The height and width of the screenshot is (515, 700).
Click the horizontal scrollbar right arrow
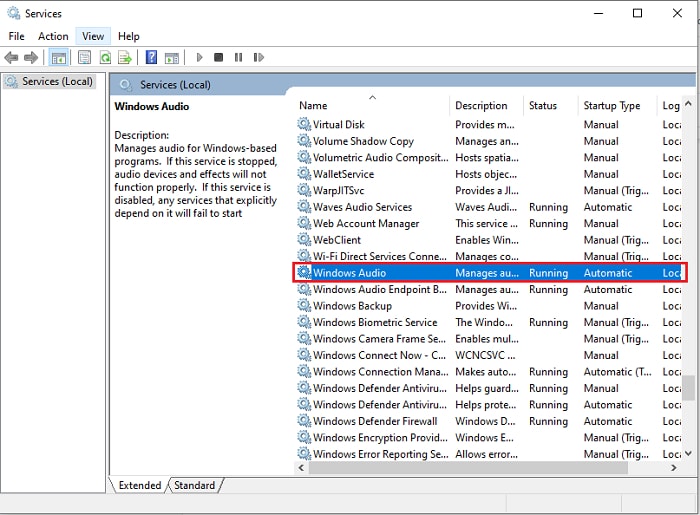point(674,468)
